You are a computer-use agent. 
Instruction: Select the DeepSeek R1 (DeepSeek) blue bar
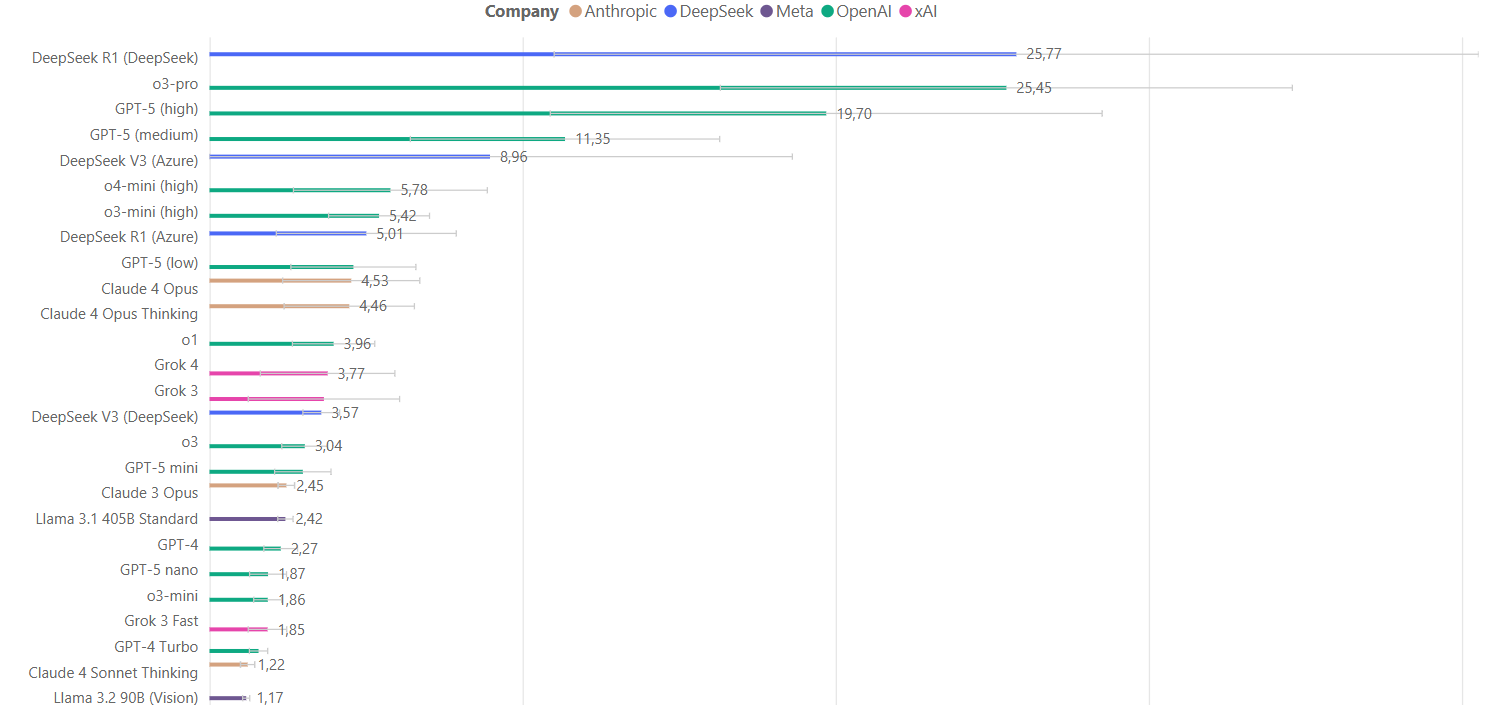pos(612,54)
